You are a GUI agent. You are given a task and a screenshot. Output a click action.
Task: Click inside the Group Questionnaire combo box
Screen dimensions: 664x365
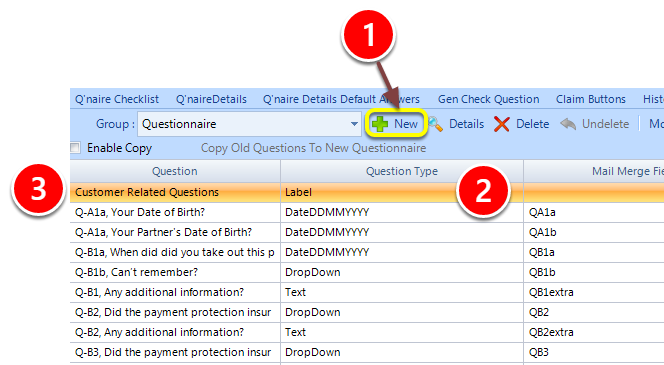[x=249, y=124]
